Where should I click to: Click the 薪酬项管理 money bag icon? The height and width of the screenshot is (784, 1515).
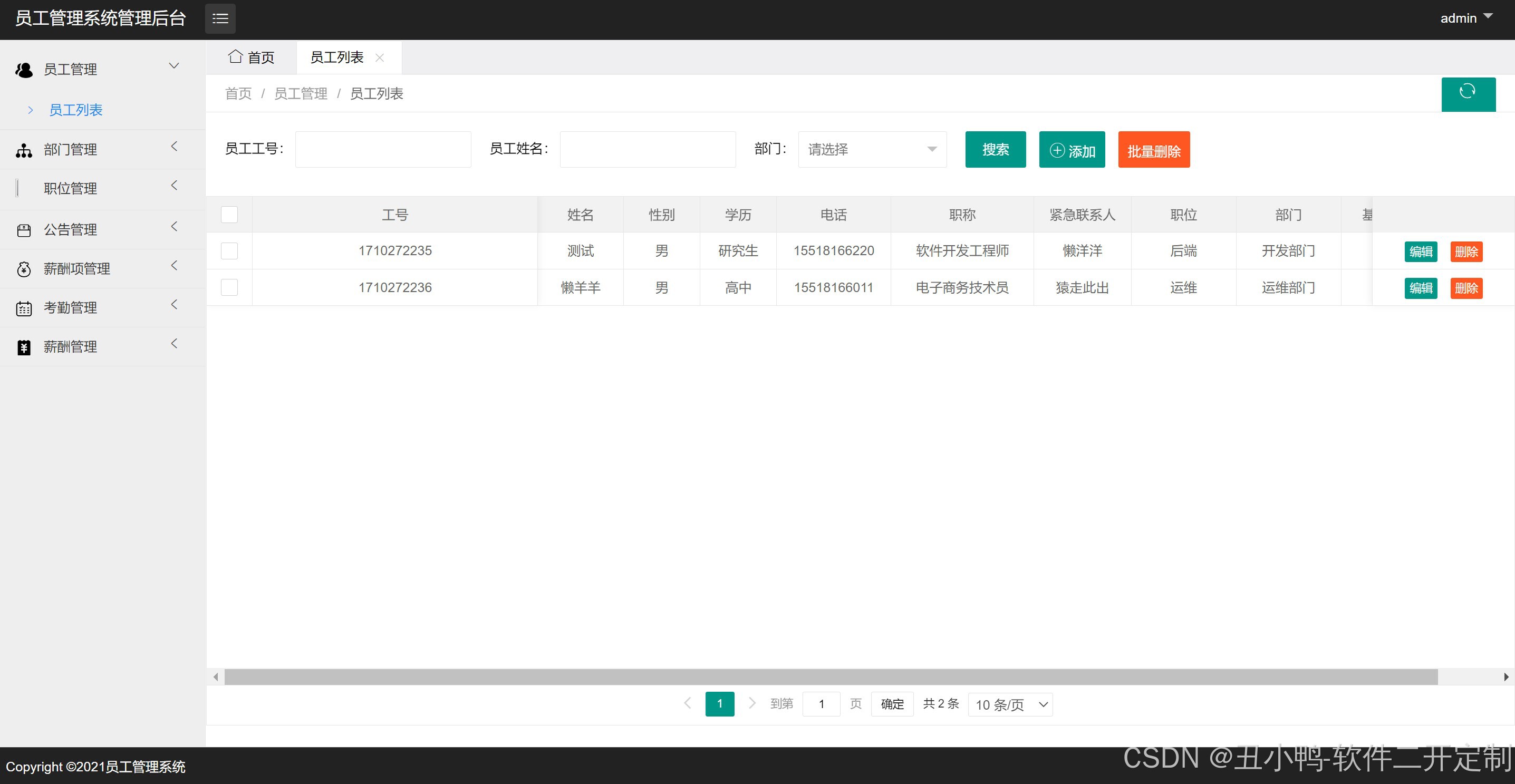(x=24, y=269)
